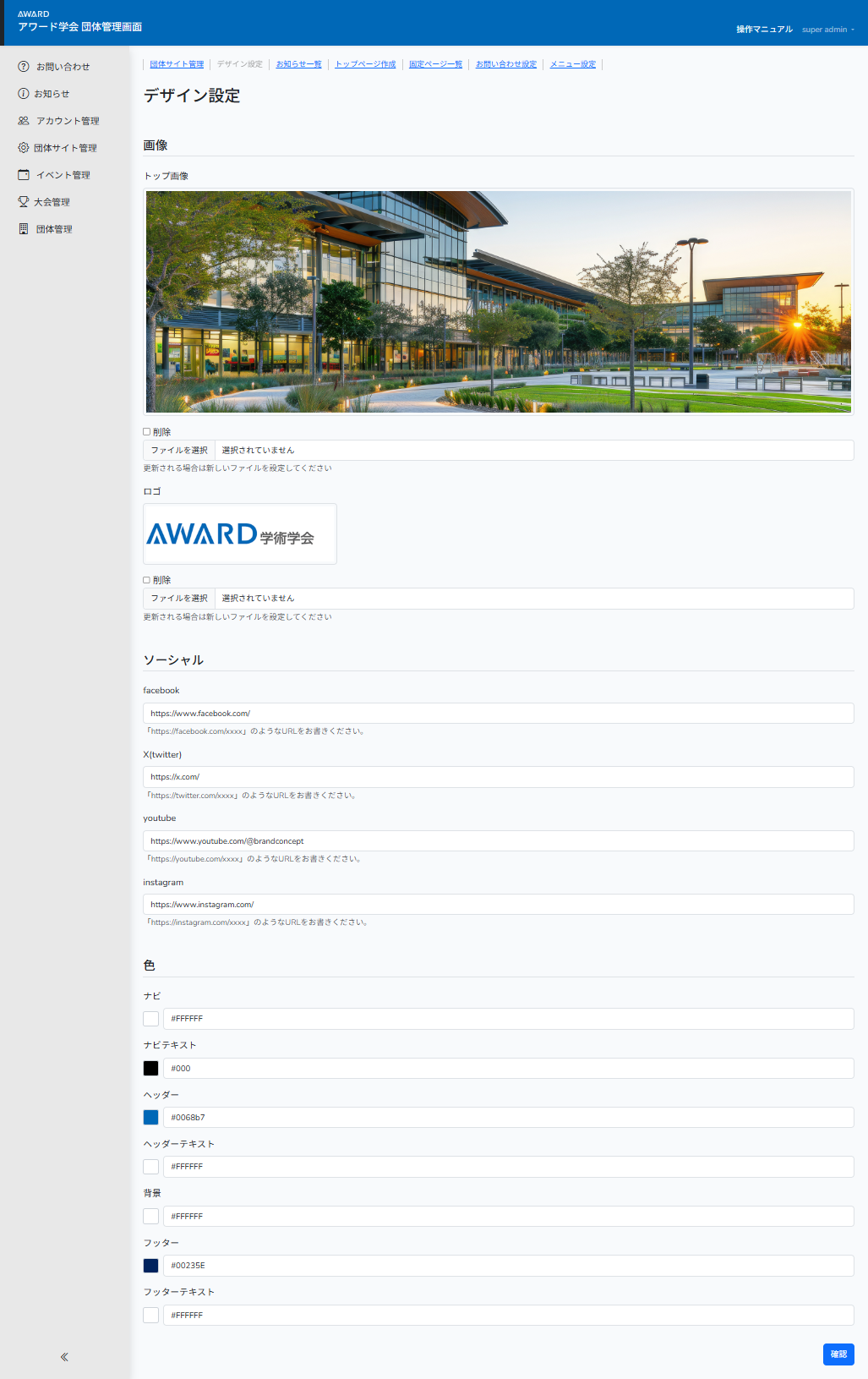Screen dimensions: 868x1379
Task: Open the 操作マニュアル link in header
Action: tap(764, 30)
